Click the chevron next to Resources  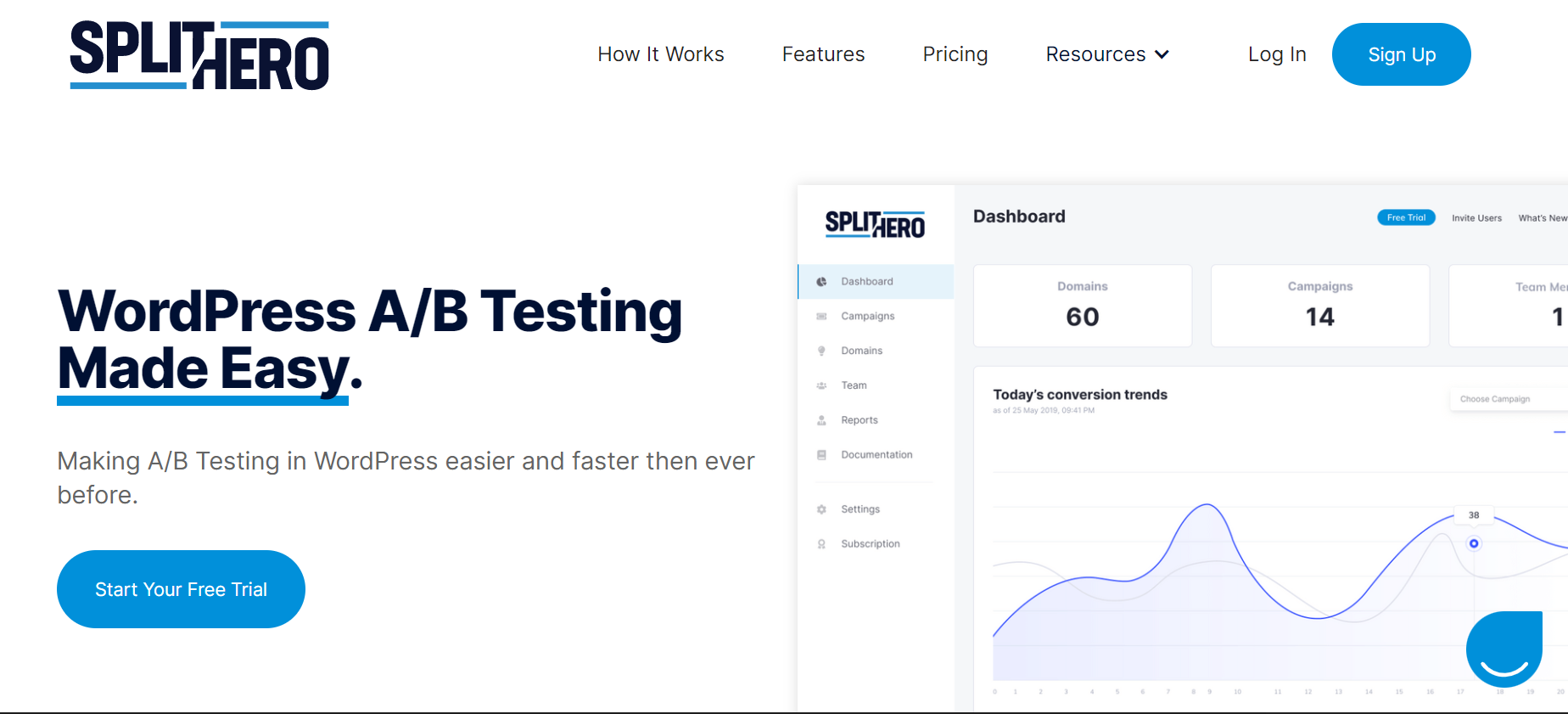(x=1162, y=55)
